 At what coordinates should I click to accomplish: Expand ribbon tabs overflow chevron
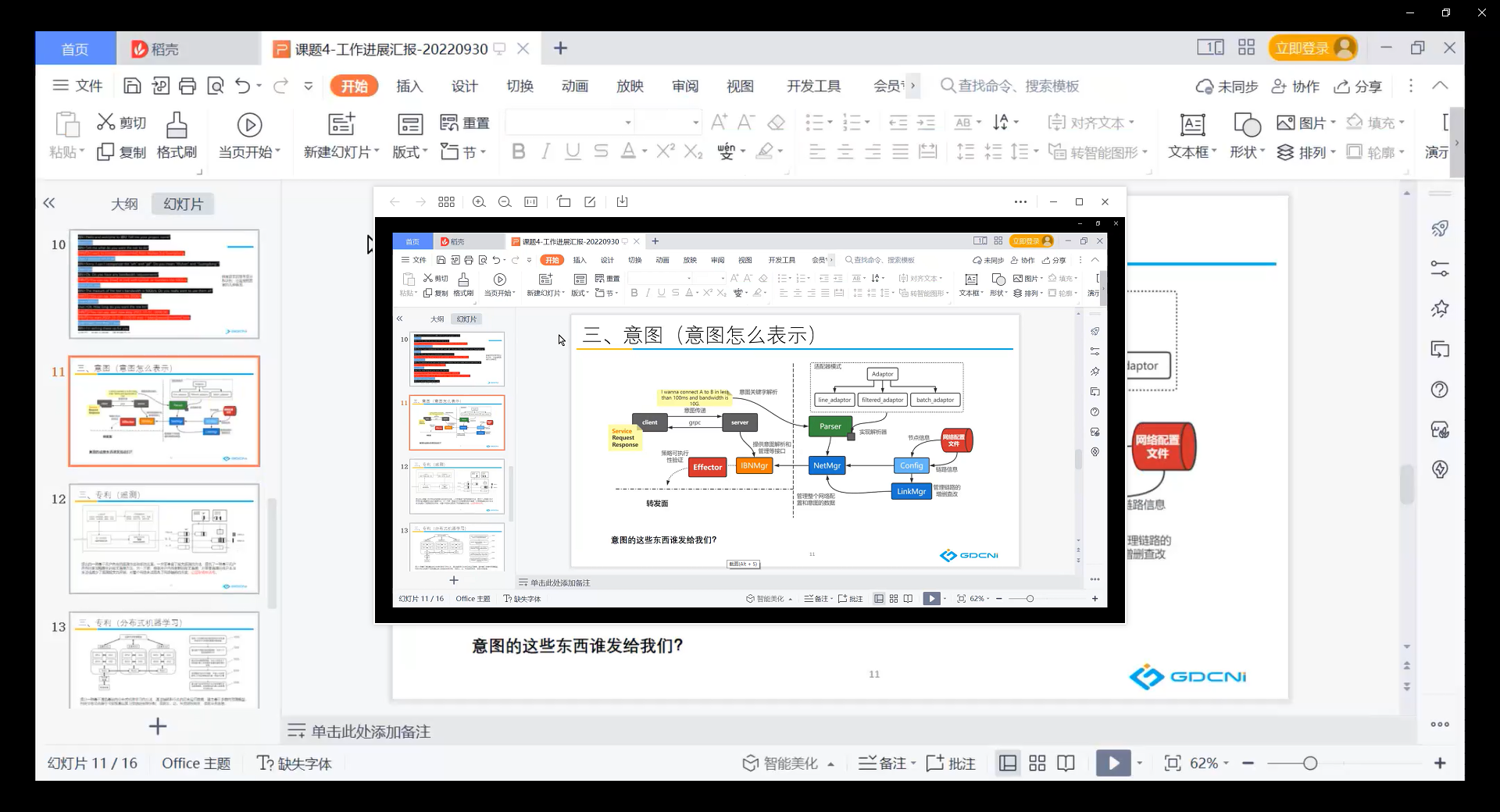coord(912,86)
